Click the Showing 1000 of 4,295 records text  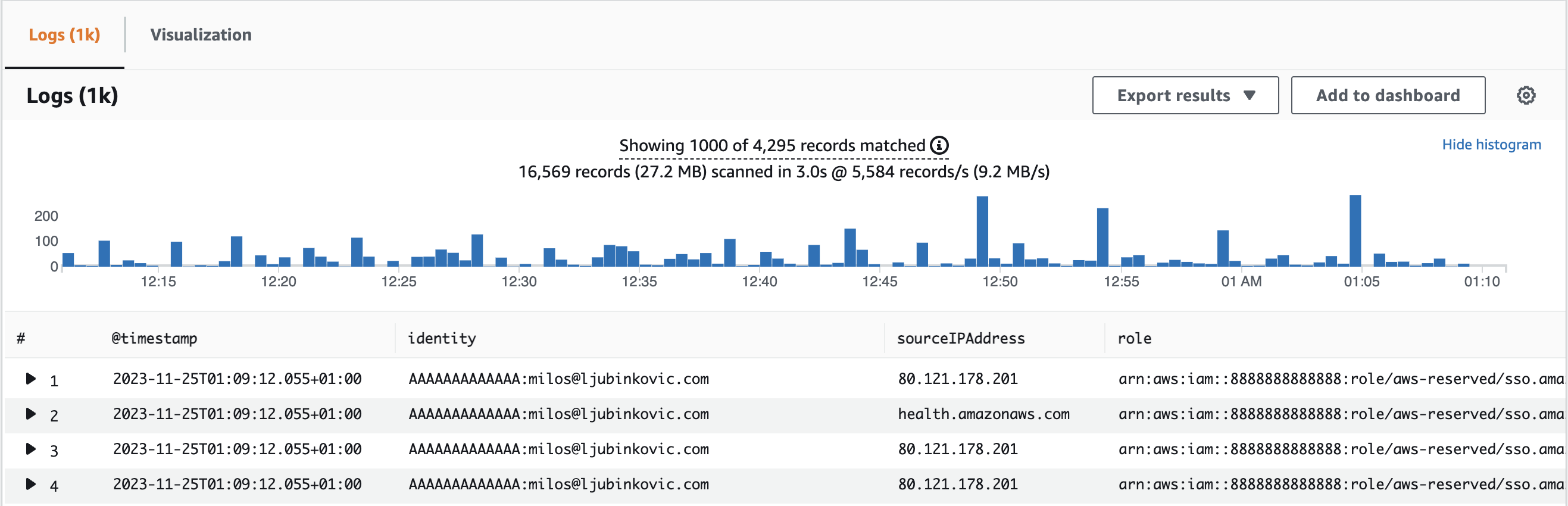point(771,145)
